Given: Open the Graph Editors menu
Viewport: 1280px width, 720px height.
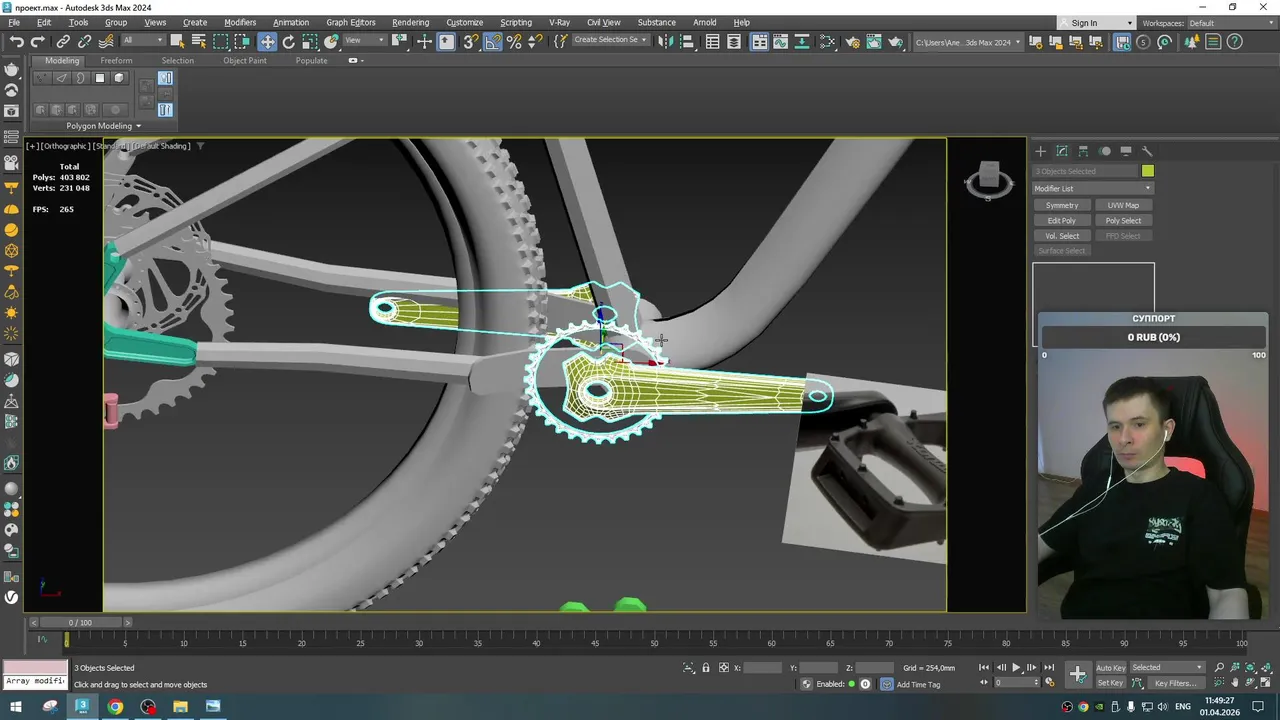Looking at the screenshot, I should click(350, 22).
